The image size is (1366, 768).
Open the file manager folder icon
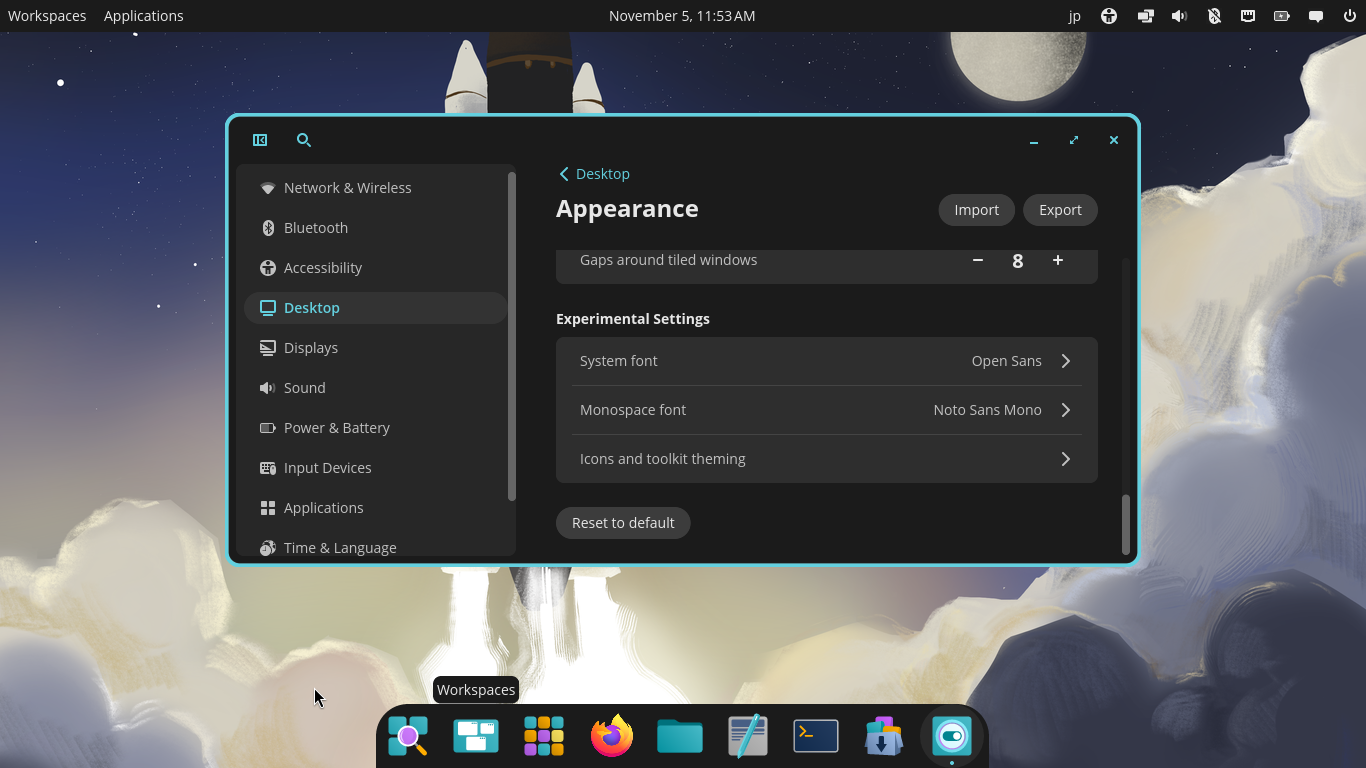click(x=680, y=737)
